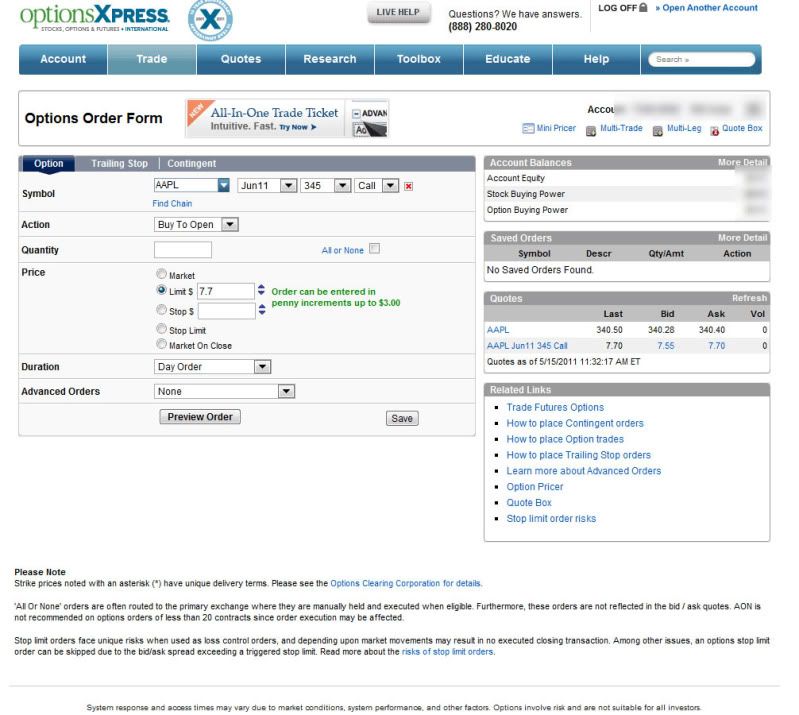Click the Save button

pos(402,418)
